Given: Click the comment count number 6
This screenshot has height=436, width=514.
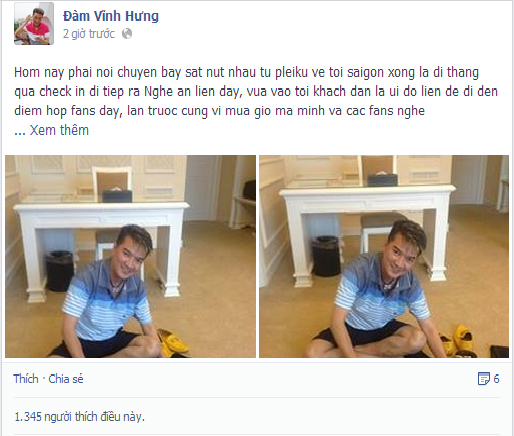Looking at the screenshot, I should pos(496,379).
